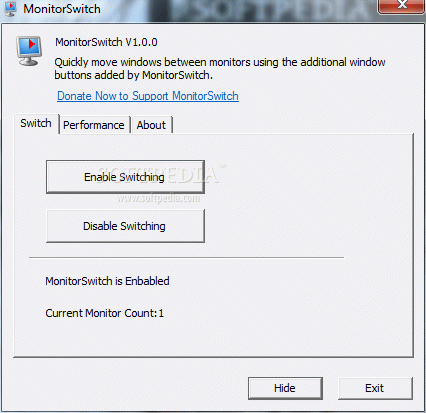This screenshot has height=413, width=426.
Task: Click the 'buttons added by MonitorSwitch' text line
Action: (x=133, y=75)
